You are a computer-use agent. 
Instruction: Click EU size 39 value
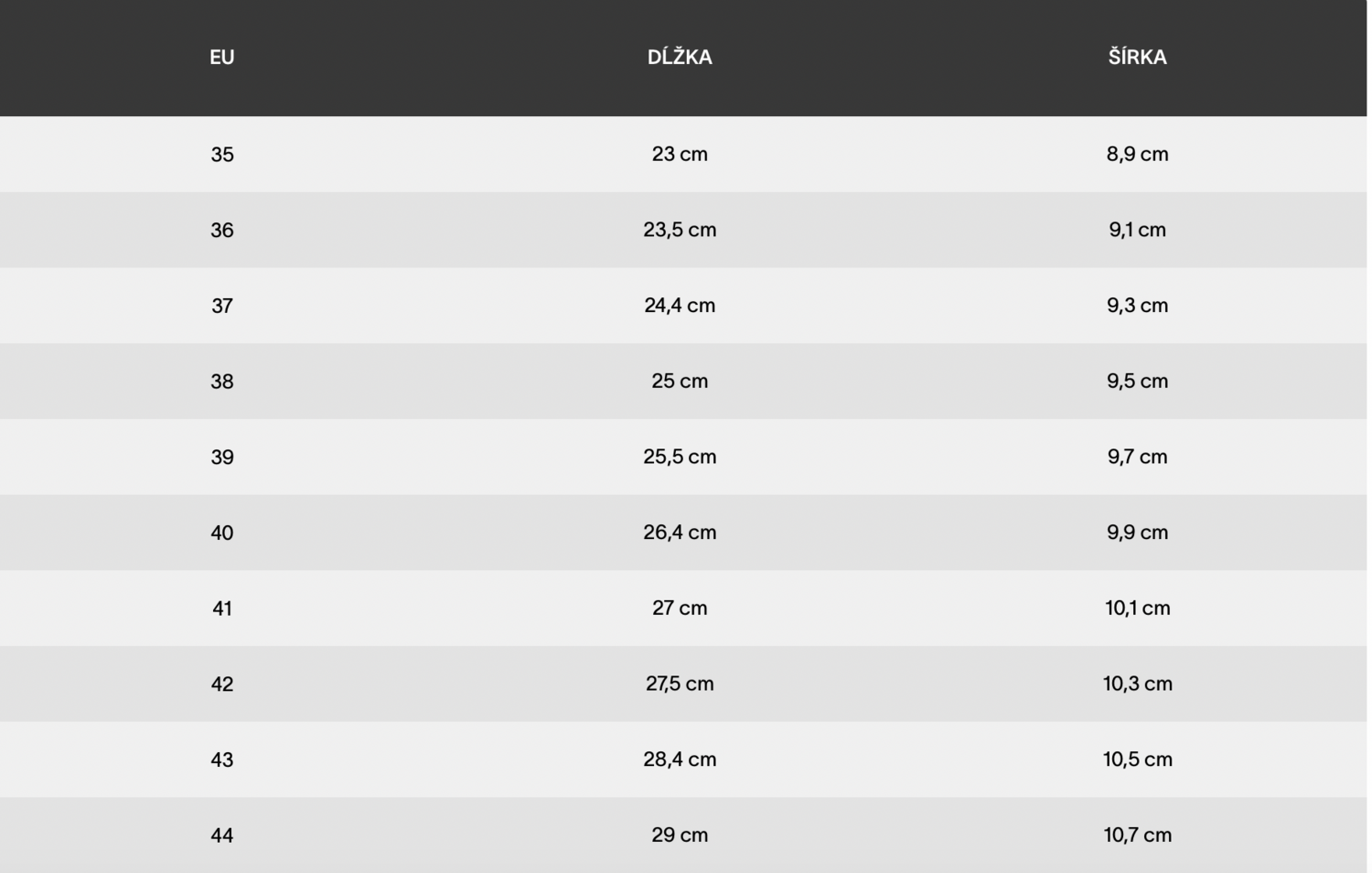point(222,458)
